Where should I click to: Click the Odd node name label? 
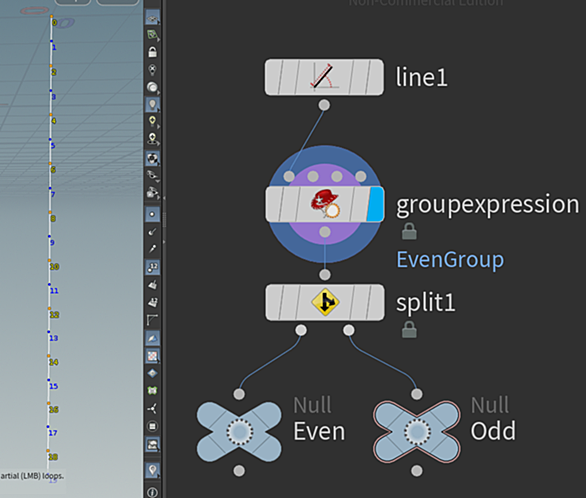tap(493, 431)
